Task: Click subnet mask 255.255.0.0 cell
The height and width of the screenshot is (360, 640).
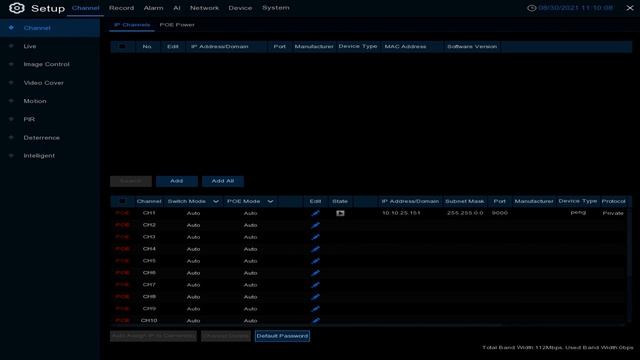Action: pyautogui.click(x=465, y=213)
